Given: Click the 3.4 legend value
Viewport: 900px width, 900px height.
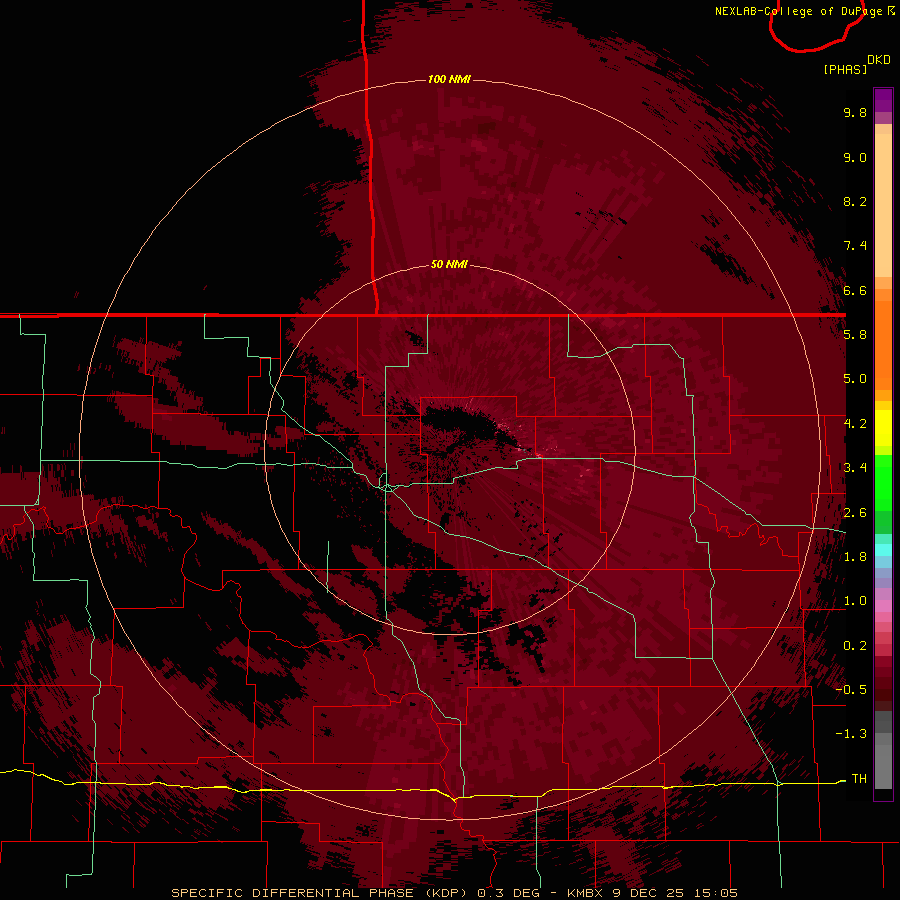Looking at the screenshot, I should coord(855,468).
